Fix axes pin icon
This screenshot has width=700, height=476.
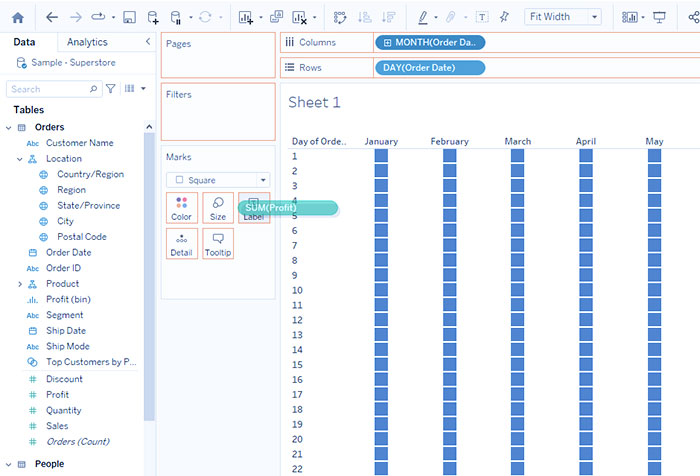pos(504,17)
